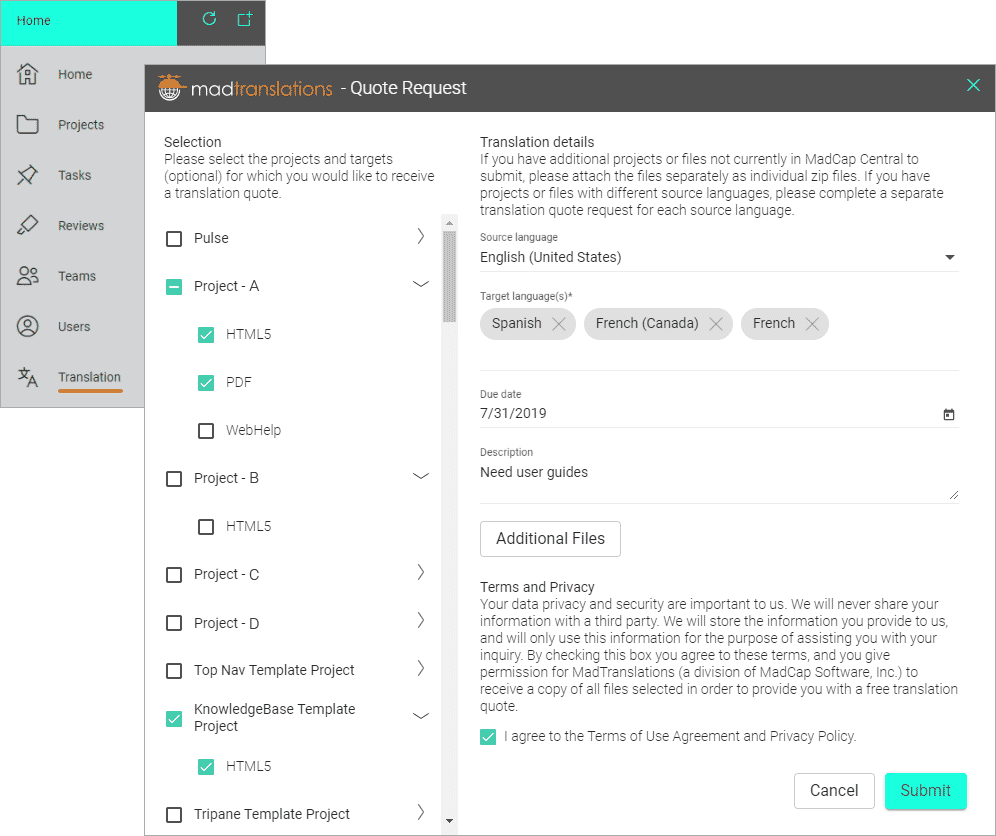This screenshot has height=836, width=996.
Task: Check Tripane Template Project checkbox
Action: pos(174,814)
